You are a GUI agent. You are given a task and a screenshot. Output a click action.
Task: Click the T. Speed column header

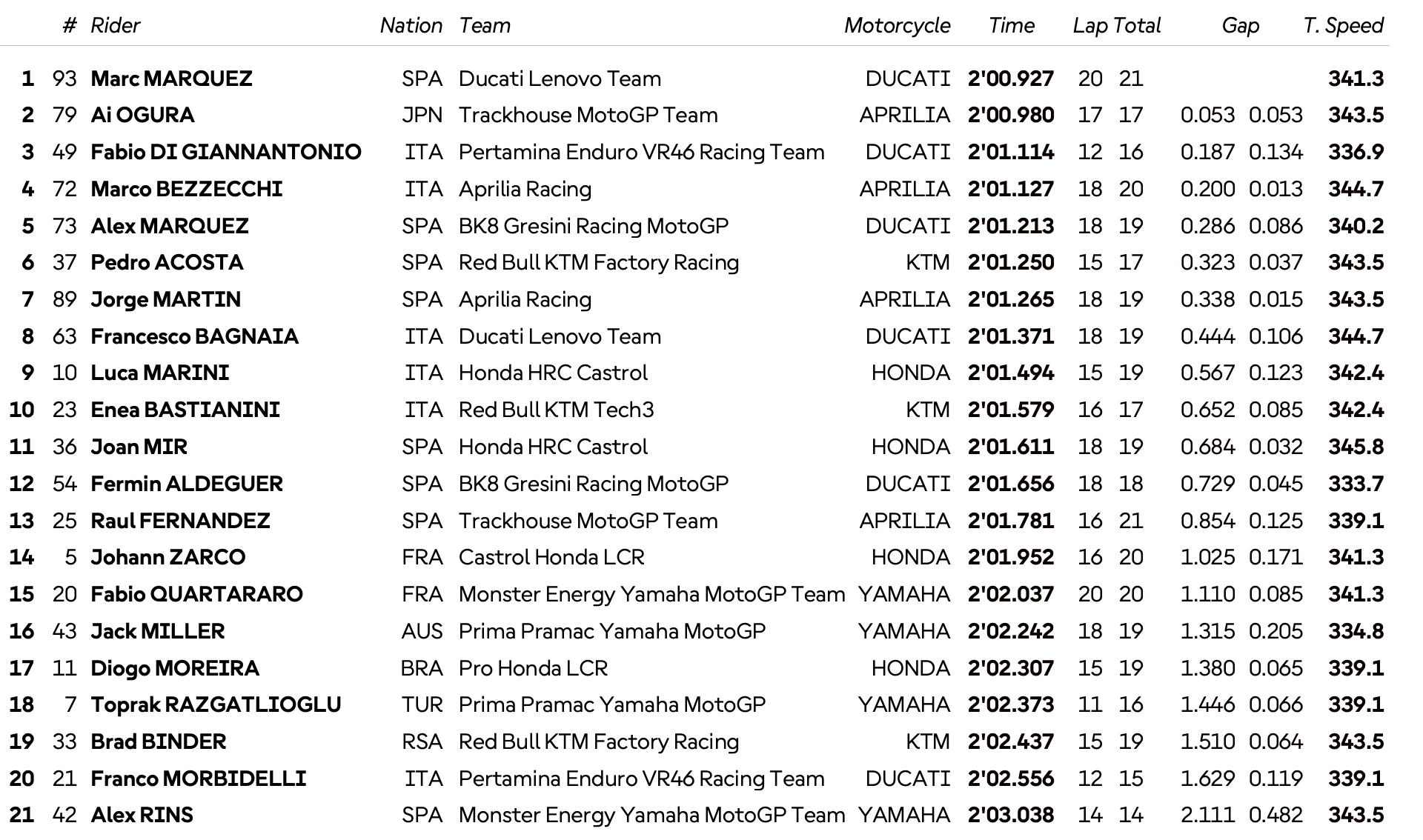coord(1343,26)
